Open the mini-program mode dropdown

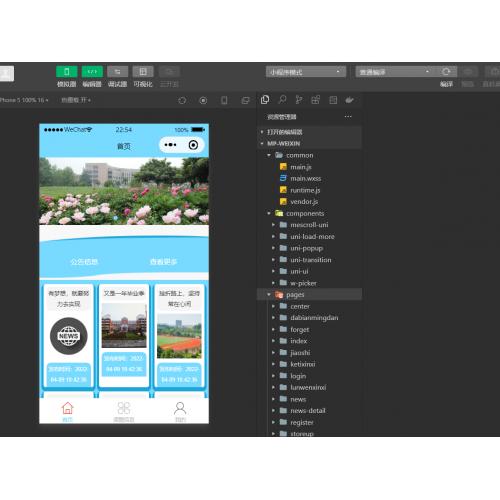(306, 72)
